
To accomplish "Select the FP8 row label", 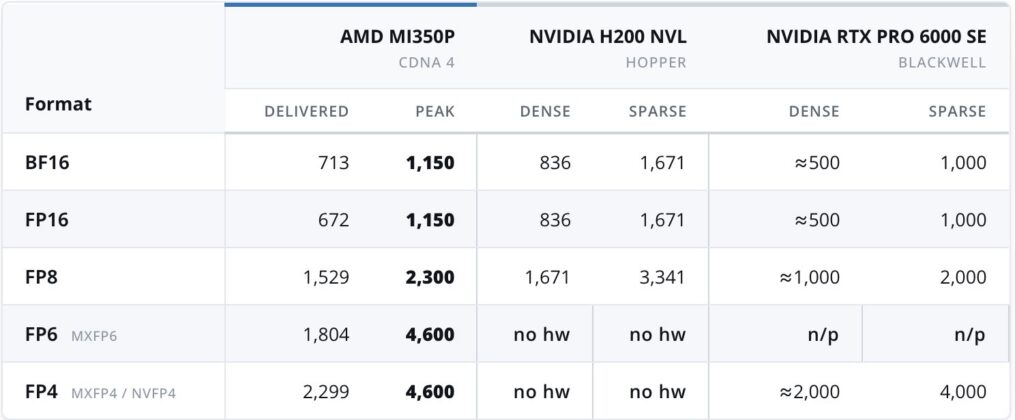I will pos(41,277).
